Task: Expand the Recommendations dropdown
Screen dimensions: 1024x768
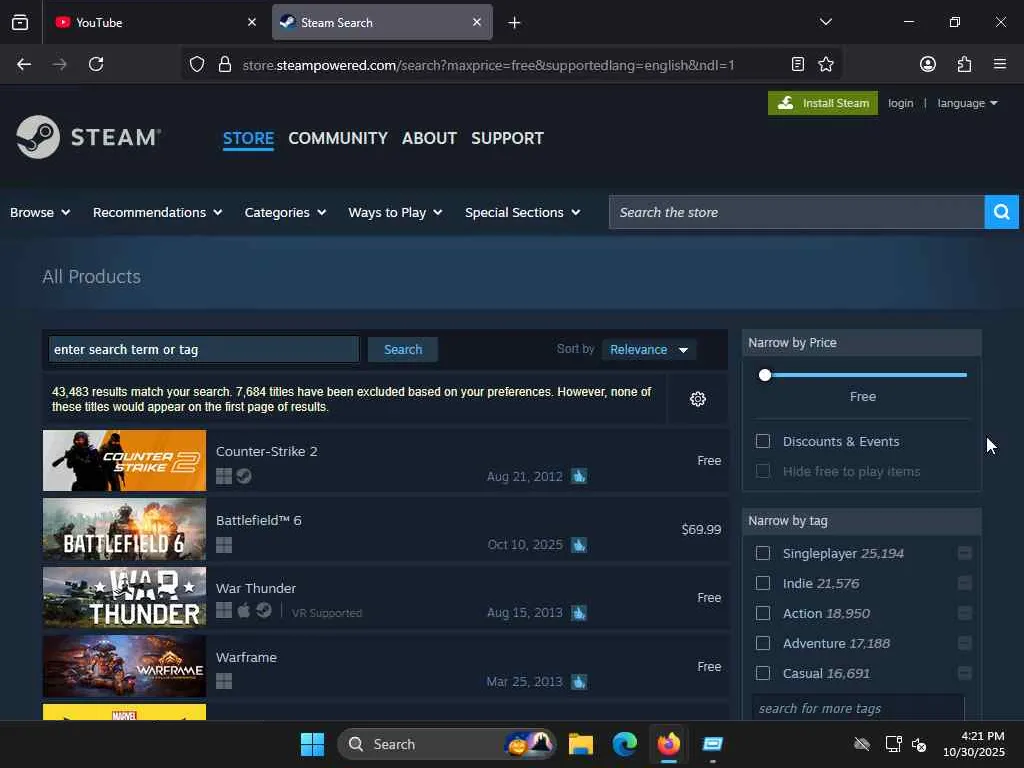Action: [157, 212]
